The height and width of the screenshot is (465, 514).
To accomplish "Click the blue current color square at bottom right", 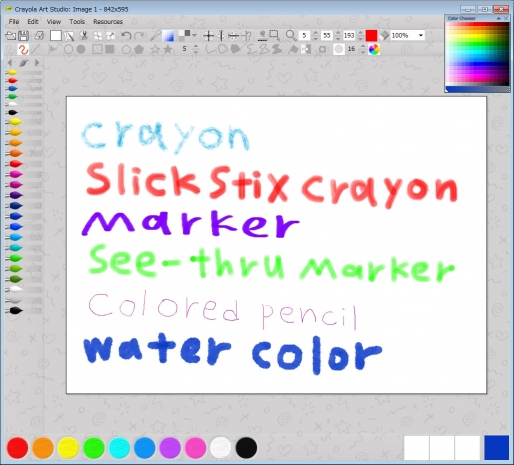I will pos(497,448).
